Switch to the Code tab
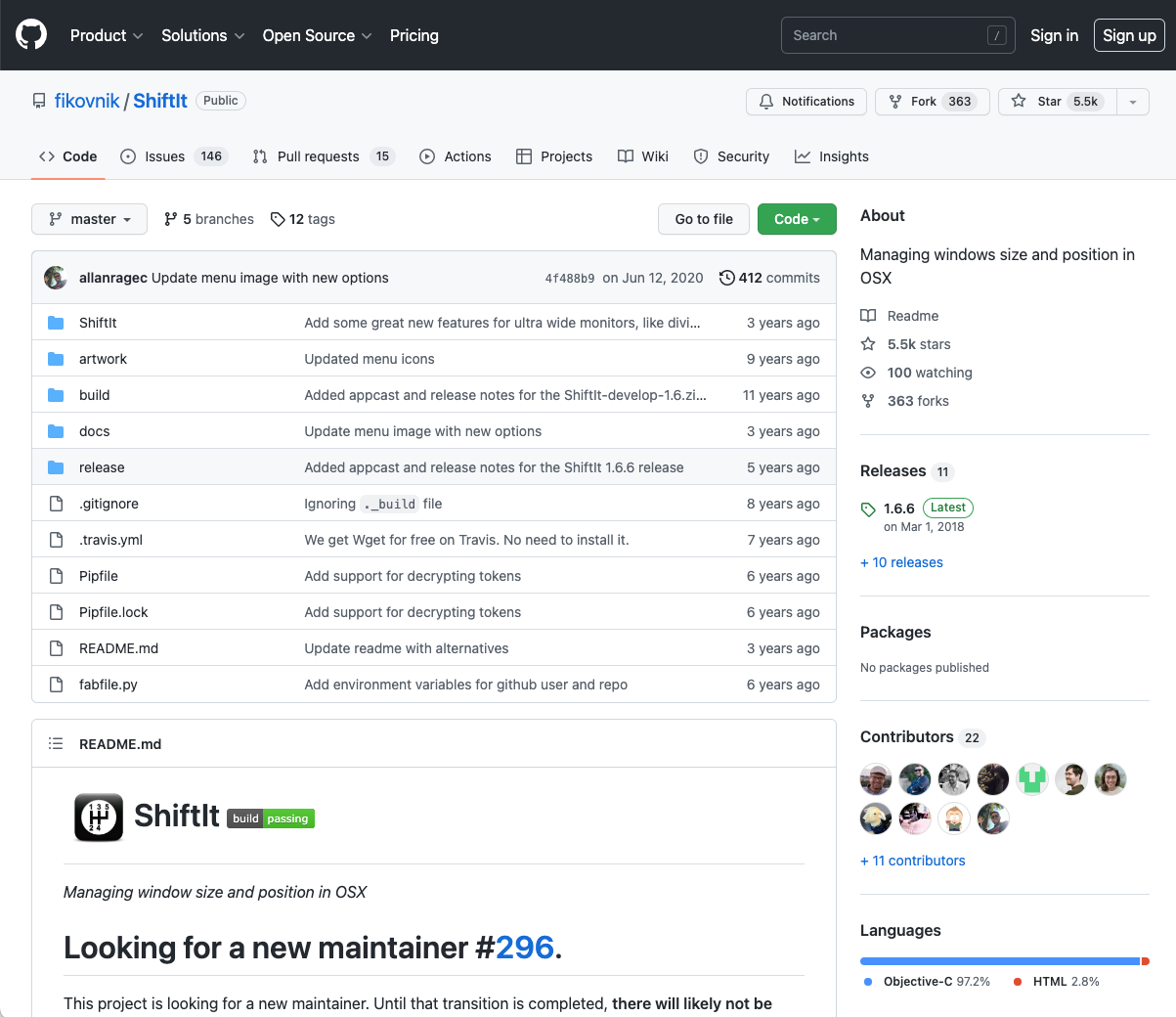The height and width of the screenshot is (1017, 1176). coord(68,156)
